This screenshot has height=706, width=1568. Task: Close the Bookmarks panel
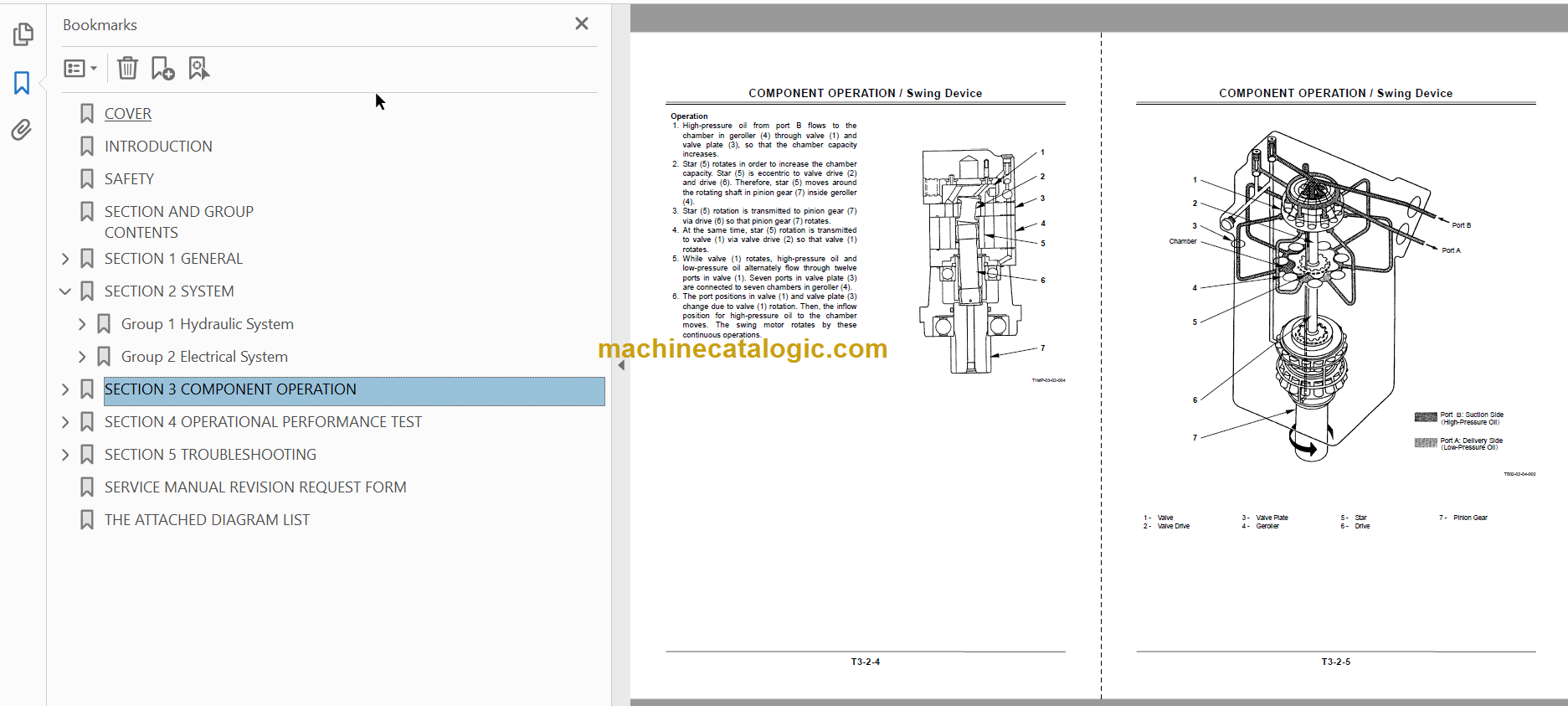[x=582, y=23]
